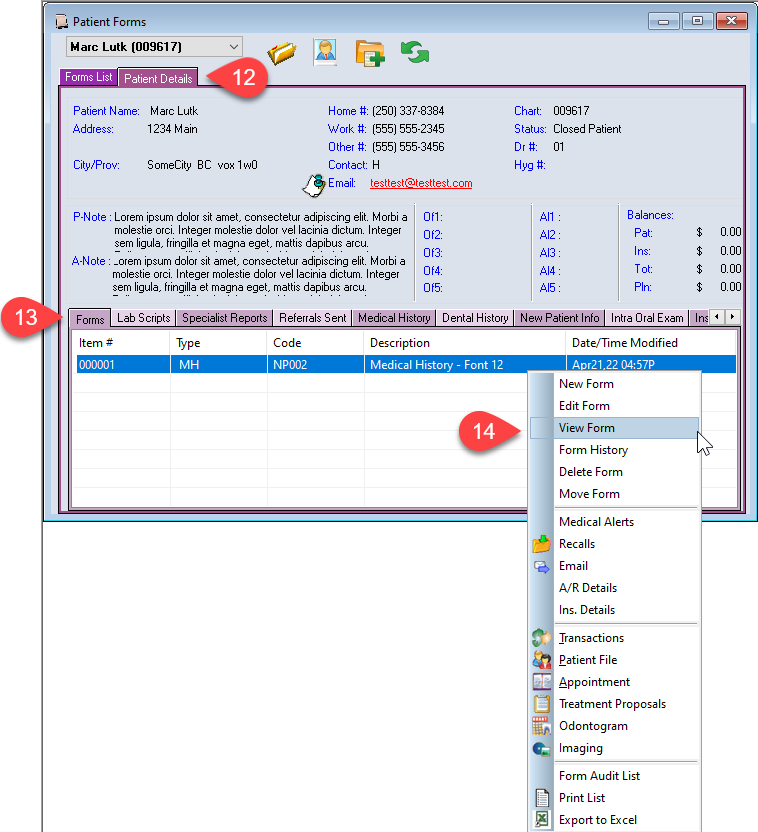Open the Marc Lutk patient dropdown
Viewport: 758px width, 832px height.
(x=154, y=47)
